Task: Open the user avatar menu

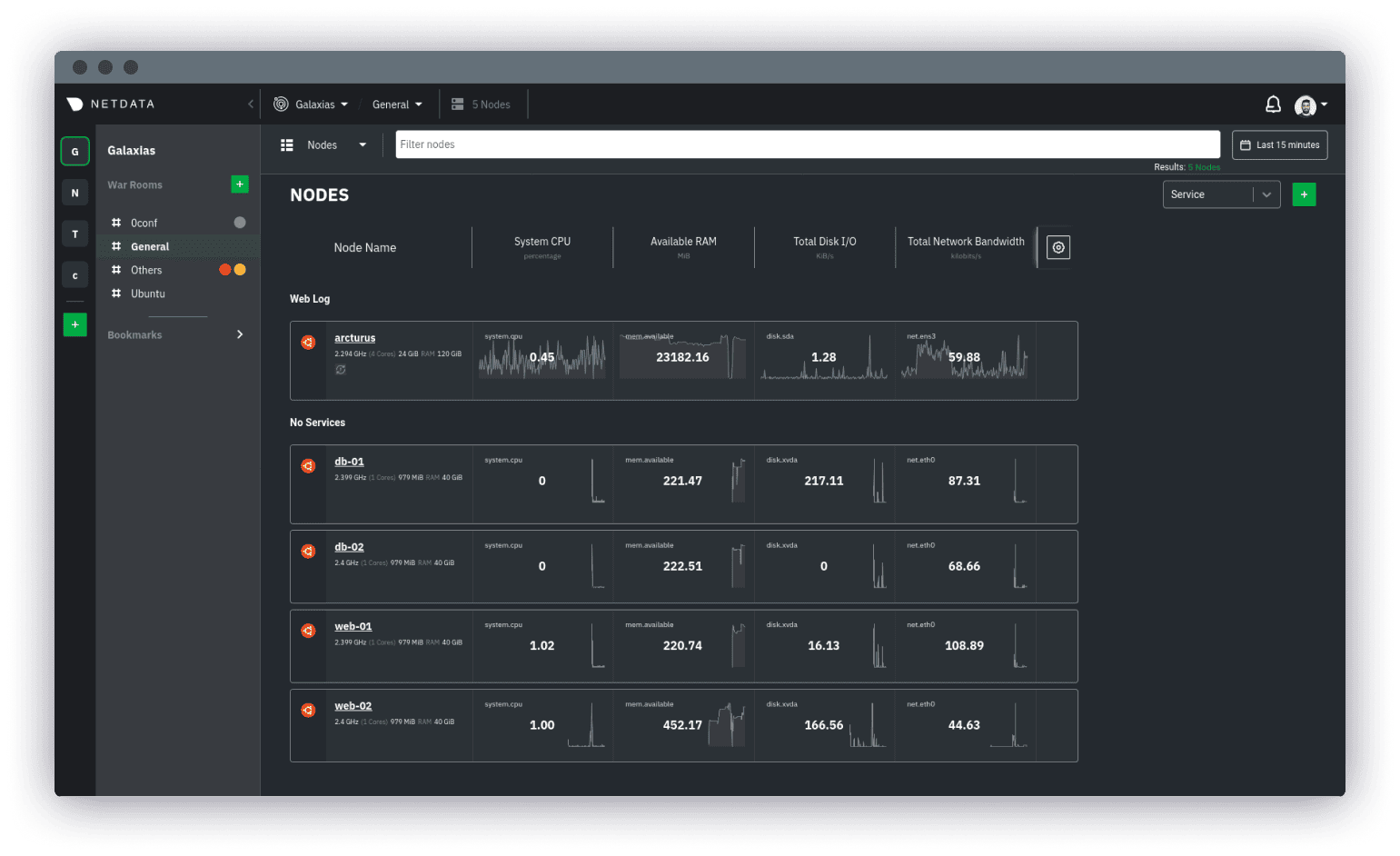Action: 1306,105
